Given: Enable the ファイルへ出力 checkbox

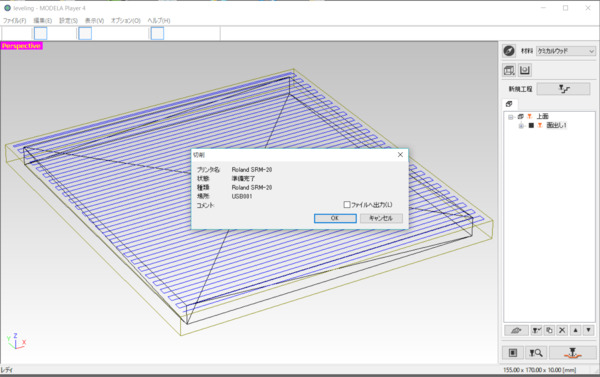Looking at the screenshot, I should coord(347,205).
